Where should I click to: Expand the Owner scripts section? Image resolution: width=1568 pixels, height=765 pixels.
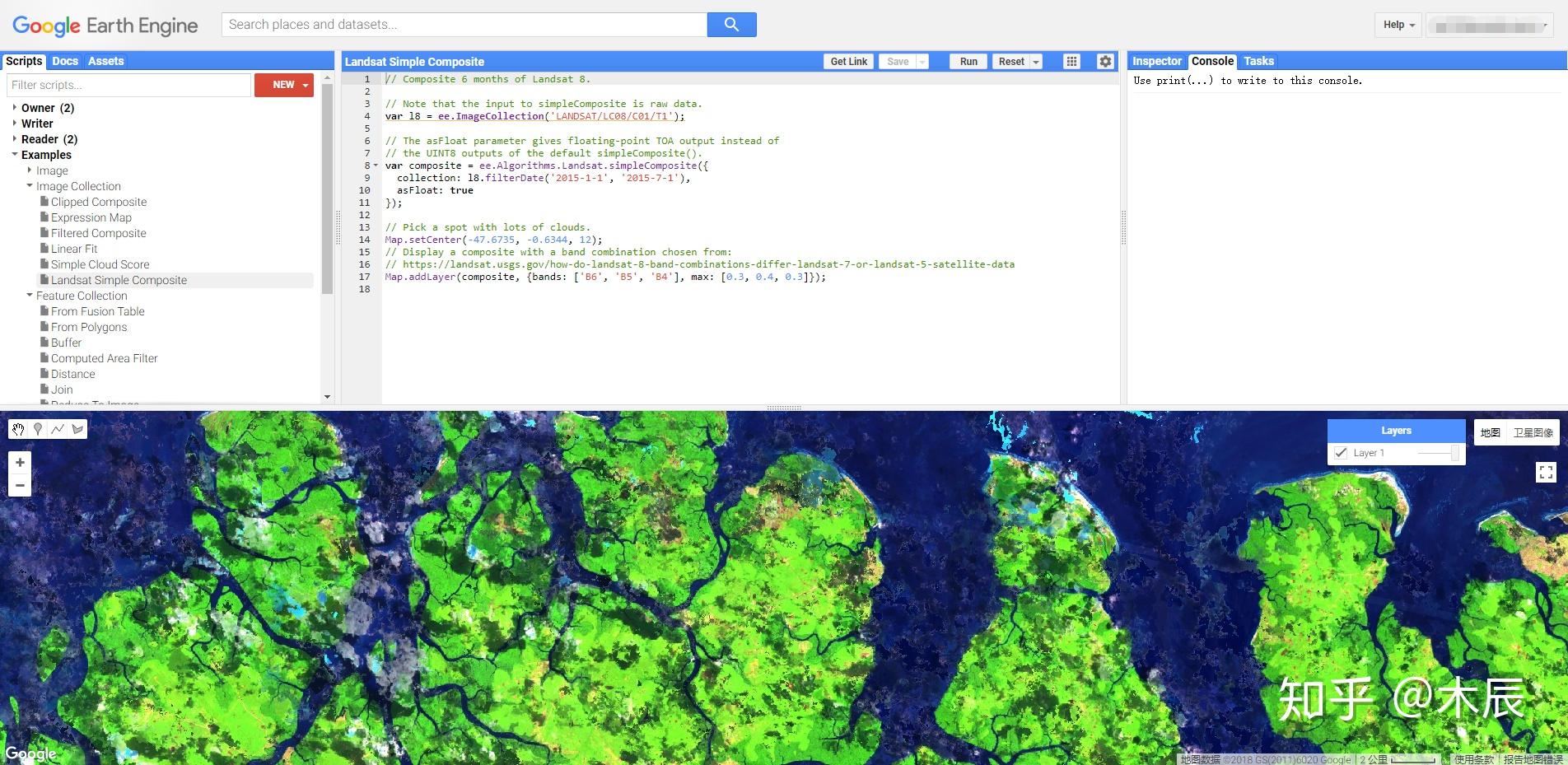(15, 107)
